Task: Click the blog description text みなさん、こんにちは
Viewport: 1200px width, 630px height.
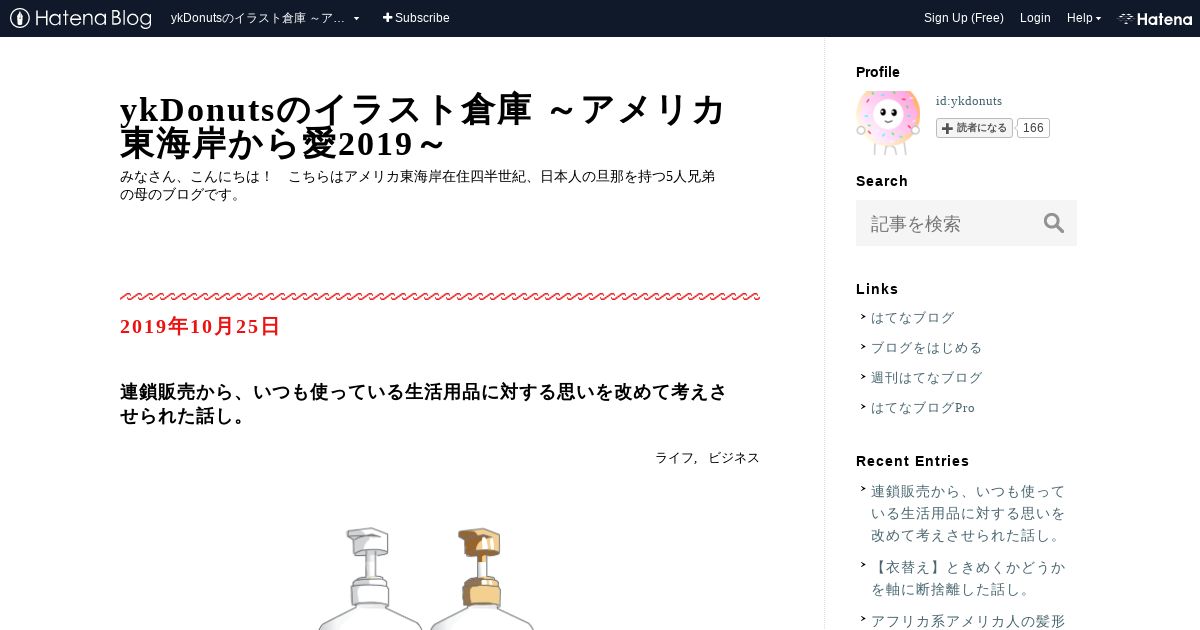Action: point(417,186)
